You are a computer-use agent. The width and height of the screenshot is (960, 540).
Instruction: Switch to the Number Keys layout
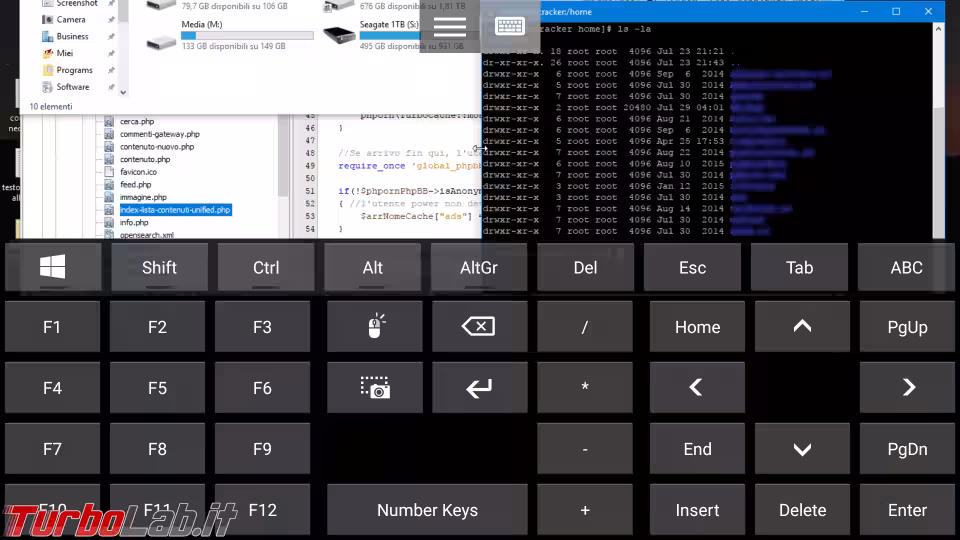pyautogui.click(x=427, y=510)
